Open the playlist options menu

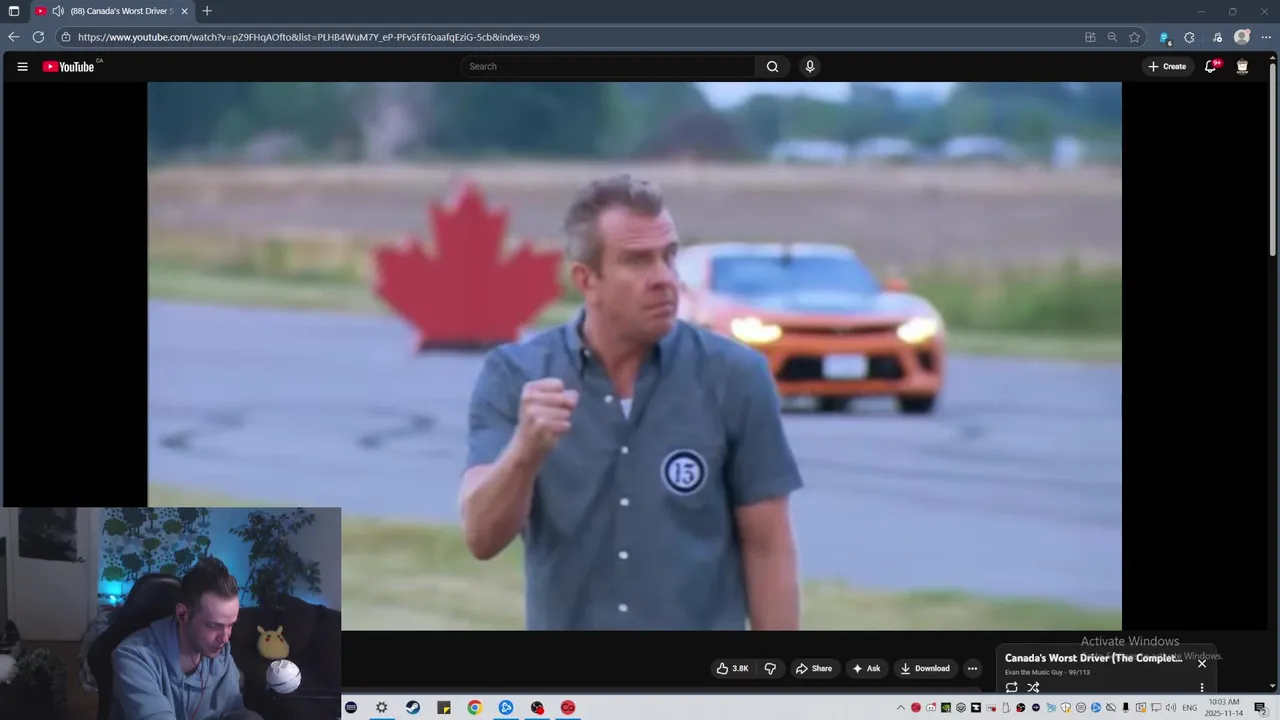click(1202, 688)
